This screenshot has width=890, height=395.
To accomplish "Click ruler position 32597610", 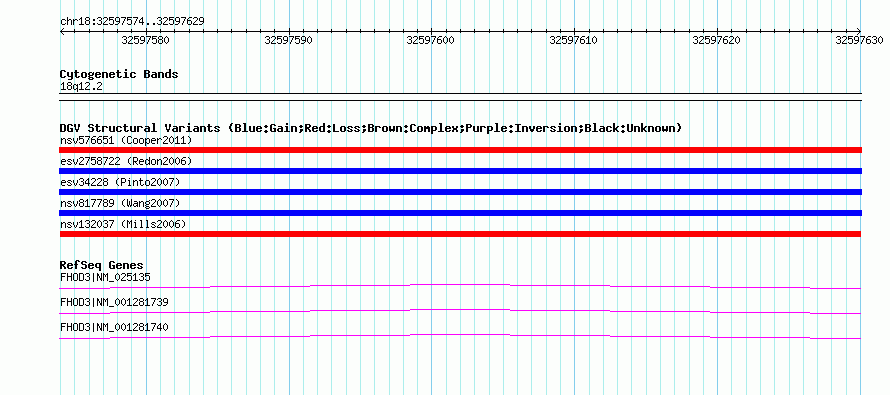I will click(574, 40).
